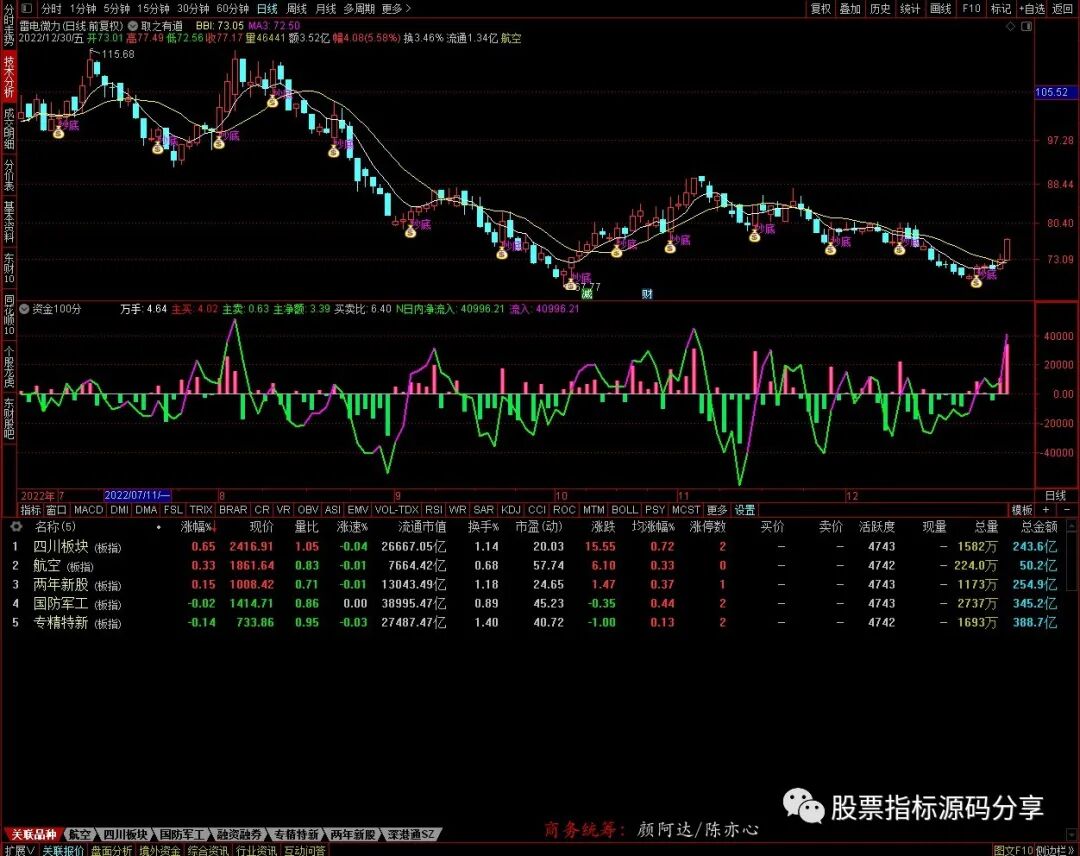1080x856 pixels.
Task: Open the circular menu icon before 资金100分
Action: [25, 309]
